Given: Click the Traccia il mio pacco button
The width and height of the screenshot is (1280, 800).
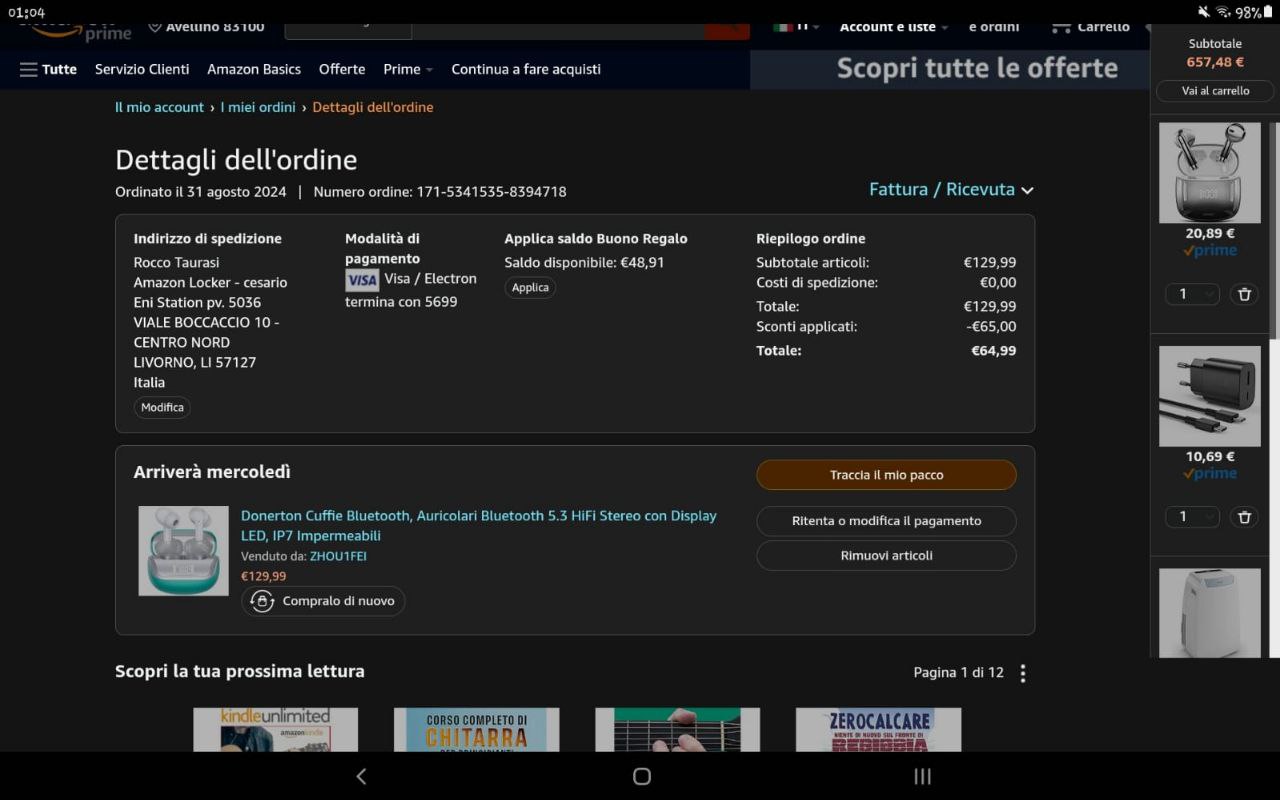Looking at the screenshot, I should [886, 475].
